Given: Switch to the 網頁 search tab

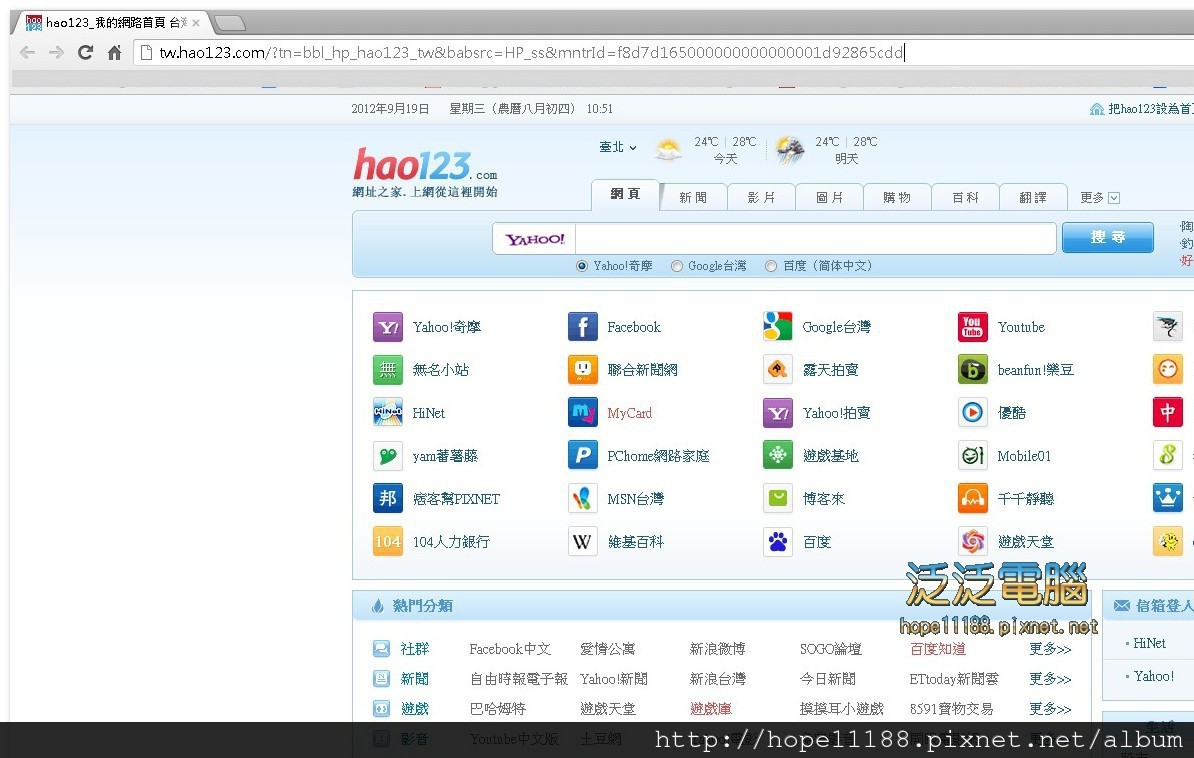Looking at the screenshot, I should point(625,195).
